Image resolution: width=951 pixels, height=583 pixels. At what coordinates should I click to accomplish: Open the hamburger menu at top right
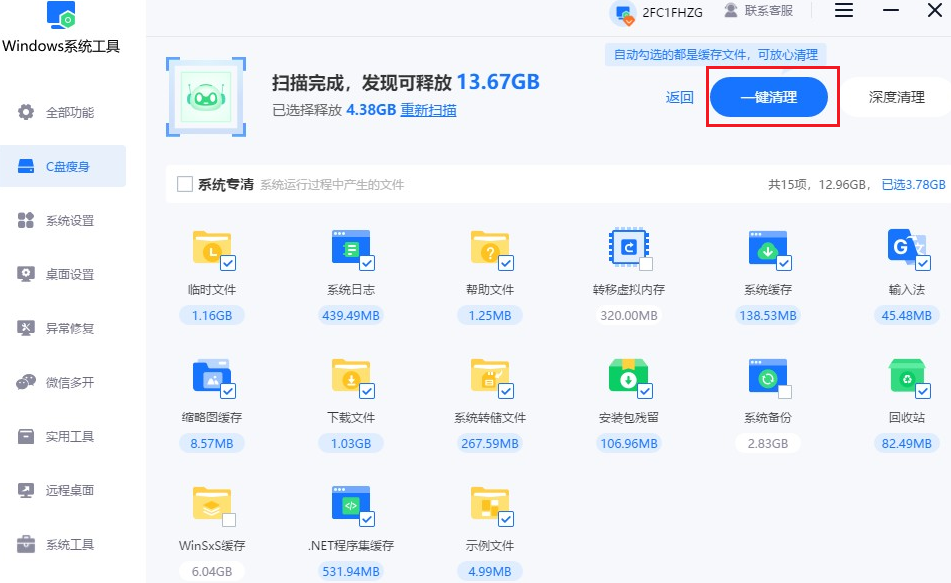(x=843, y=11)
